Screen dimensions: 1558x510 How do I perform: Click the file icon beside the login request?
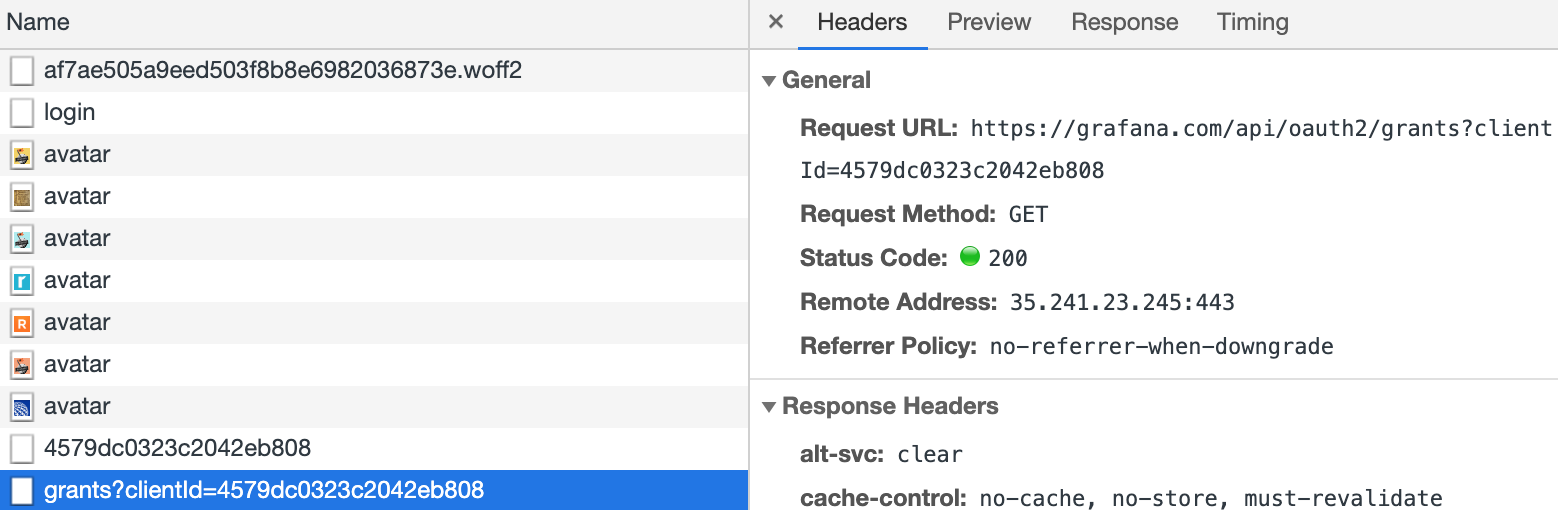(x=22, y=113)
